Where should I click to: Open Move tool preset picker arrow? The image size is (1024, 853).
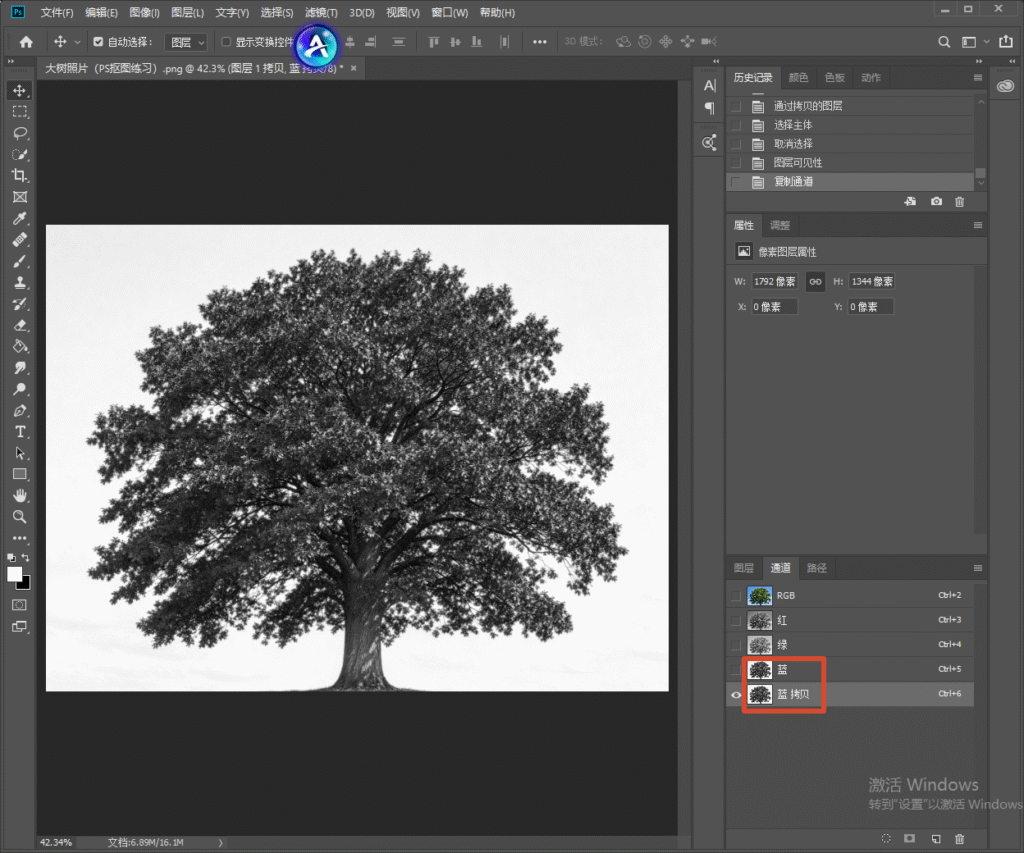(x=77, y=42)
